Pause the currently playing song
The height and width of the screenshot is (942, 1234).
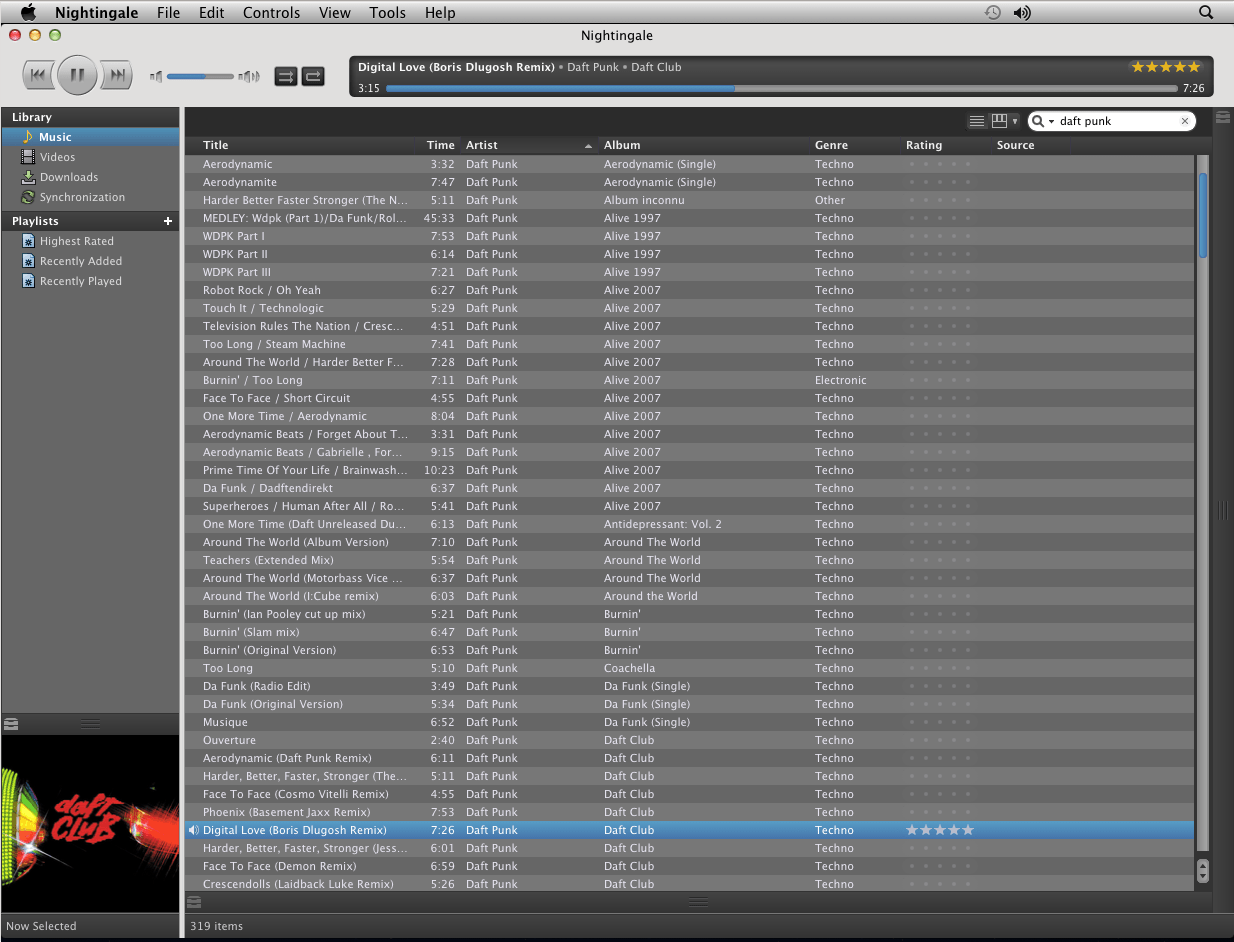(77, 75)
